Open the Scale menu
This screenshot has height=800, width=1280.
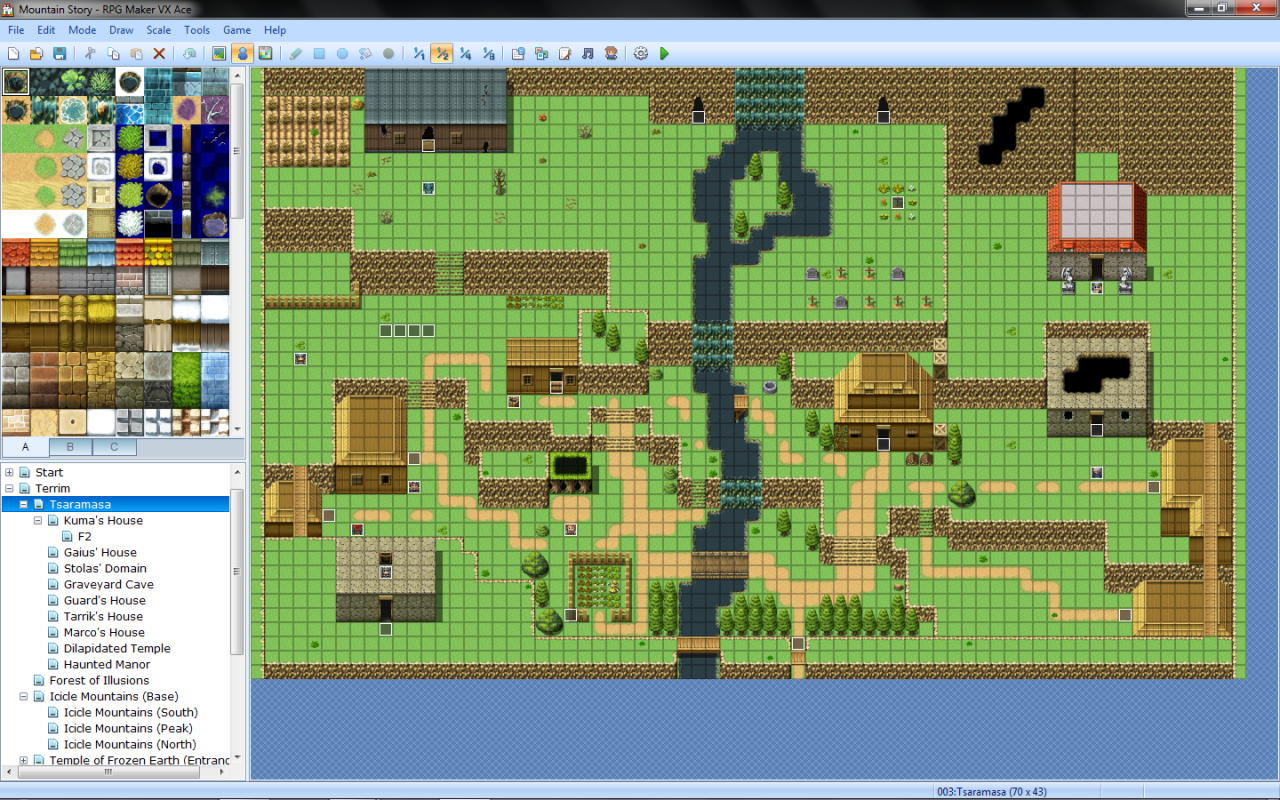click(158, 30)
